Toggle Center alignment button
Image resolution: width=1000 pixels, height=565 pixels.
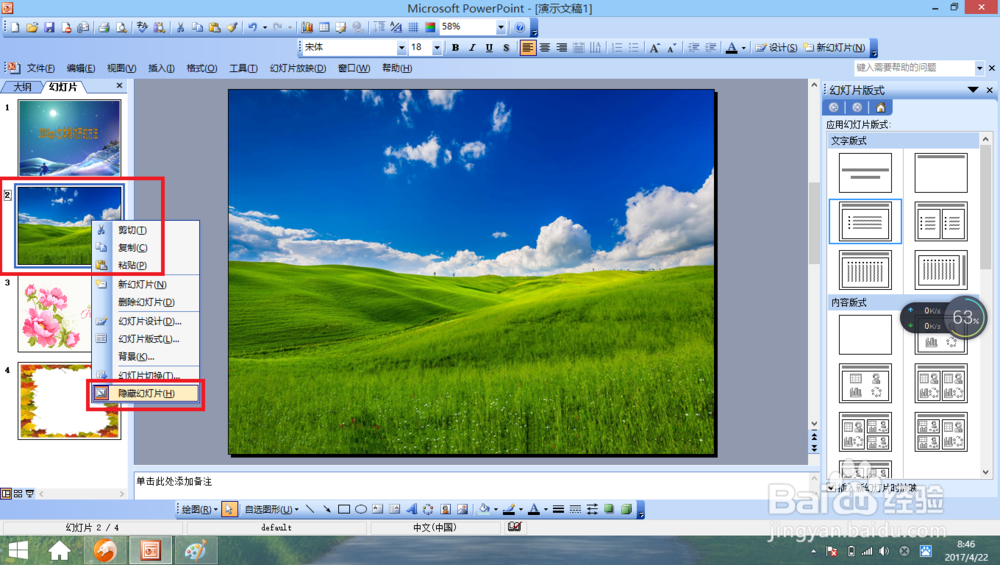pos(545,48)
